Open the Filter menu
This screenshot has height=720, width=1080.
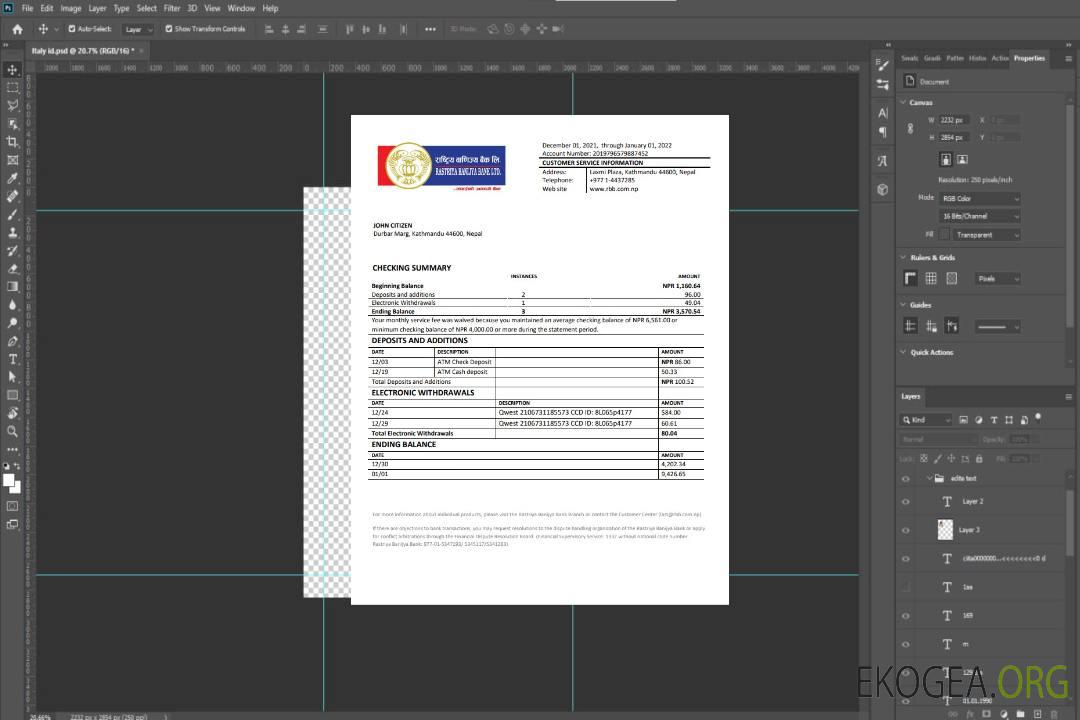pyautogui.click(x=172, y=8)
